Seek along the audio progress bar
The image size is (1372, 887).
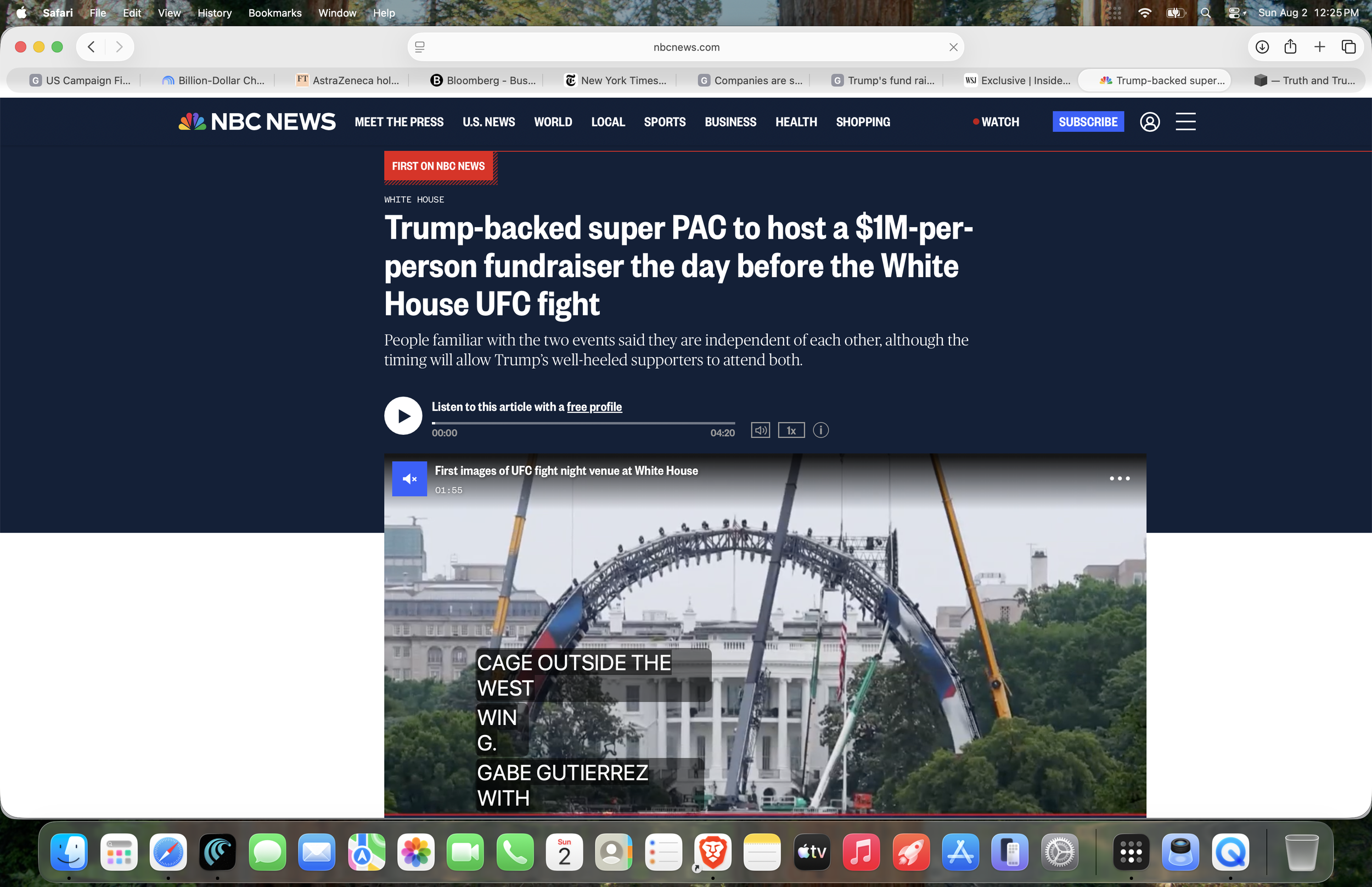point(583,423)
